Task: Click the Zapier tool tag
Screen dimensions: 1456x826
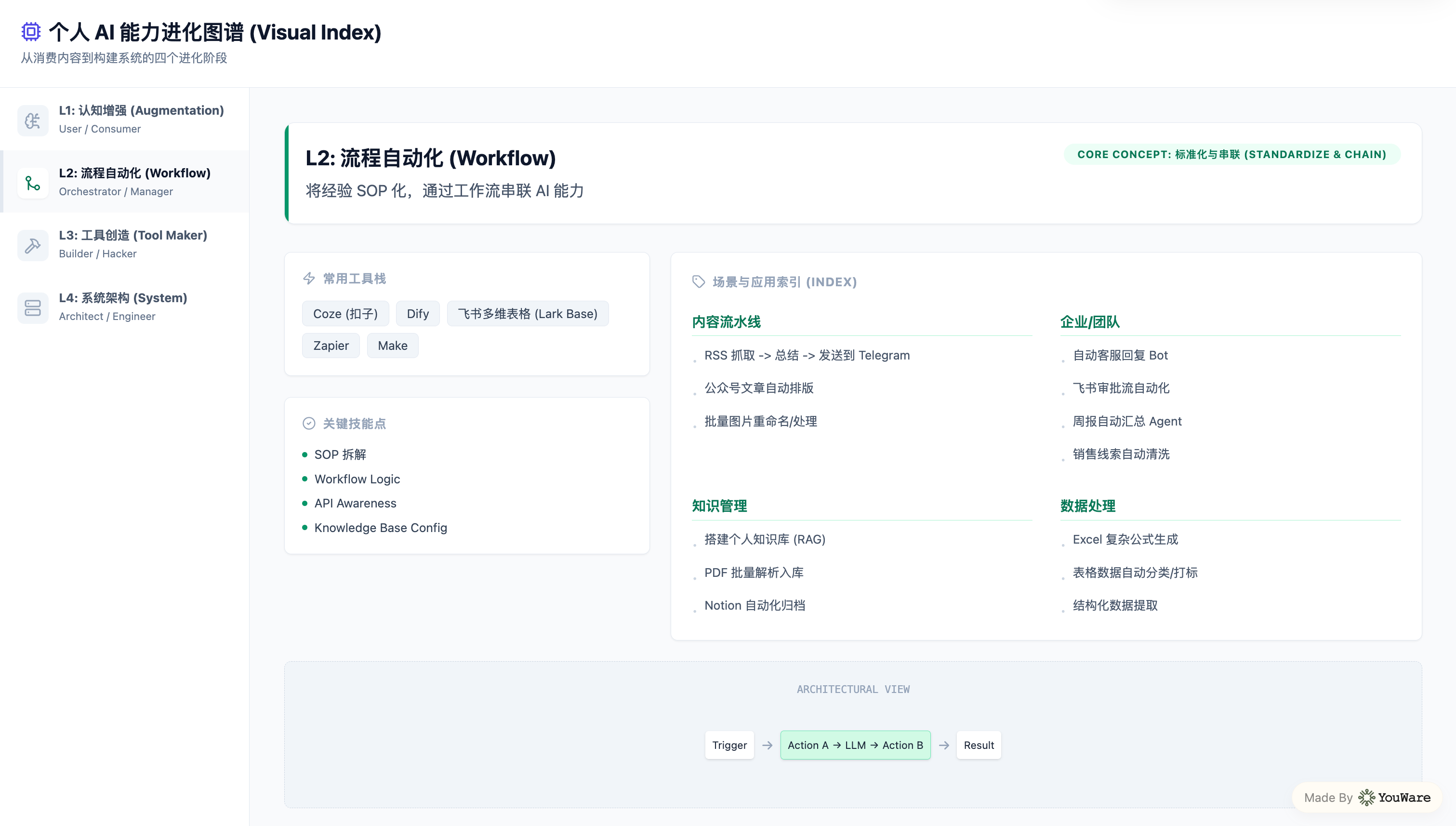Action: coord(331,346)
